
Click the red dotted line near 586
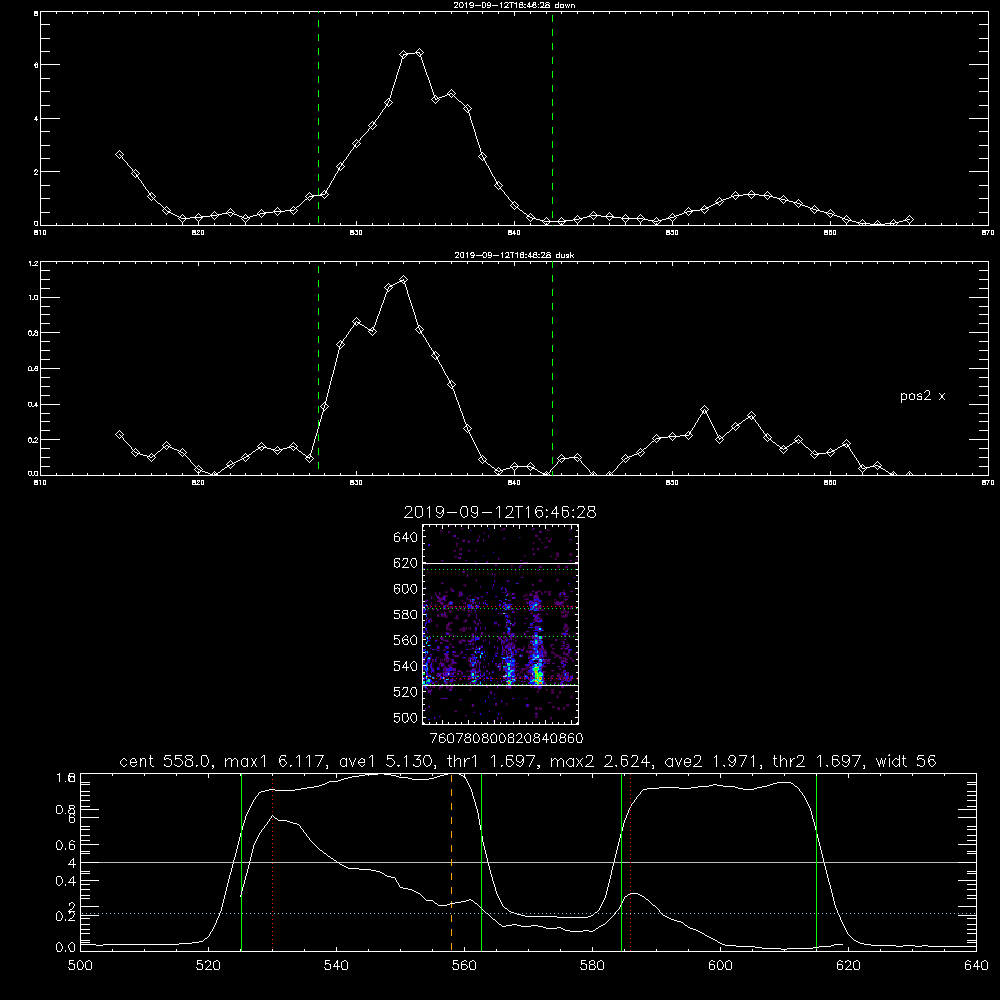point(630,861)
